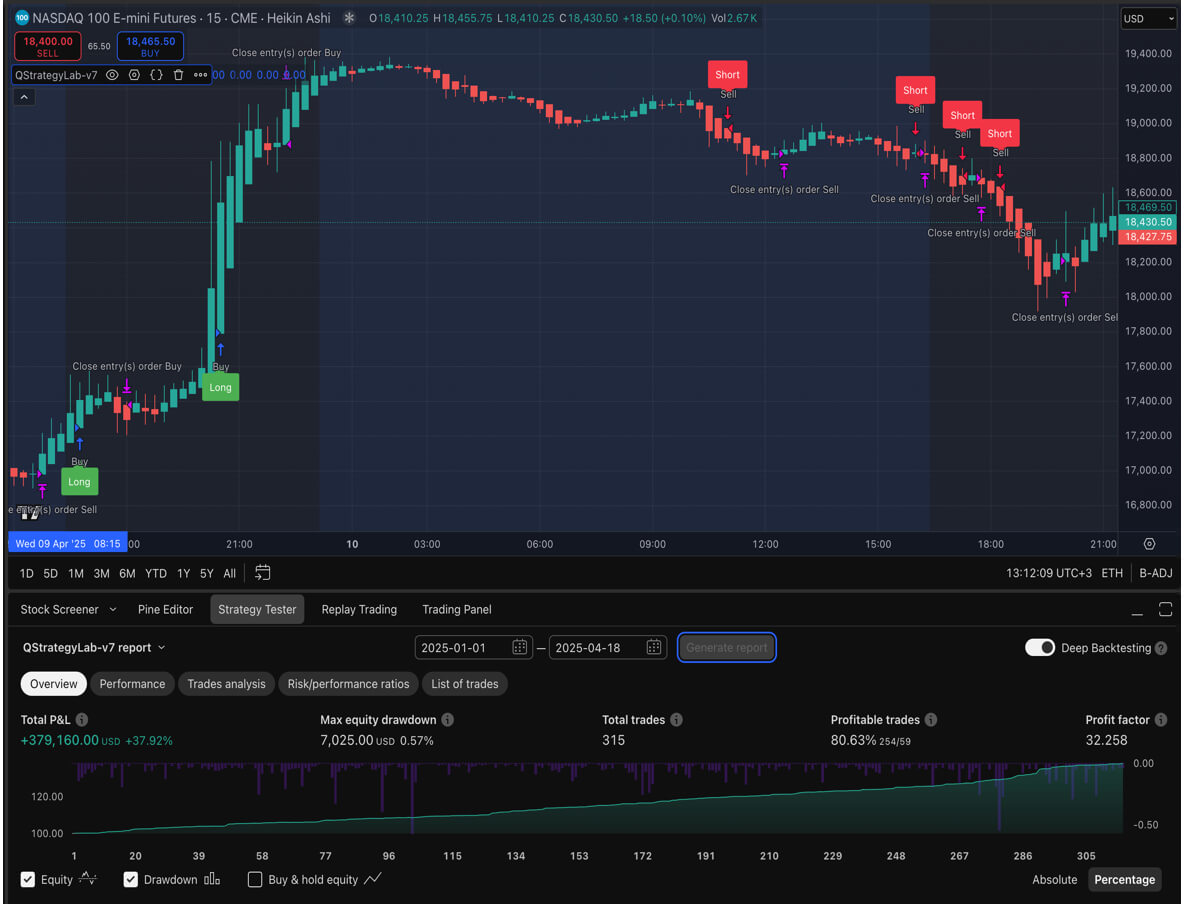Select the Trades analysis tab
Image resolution: width=1184 pixels, height=904 pixels.
[x=227, y=683]
